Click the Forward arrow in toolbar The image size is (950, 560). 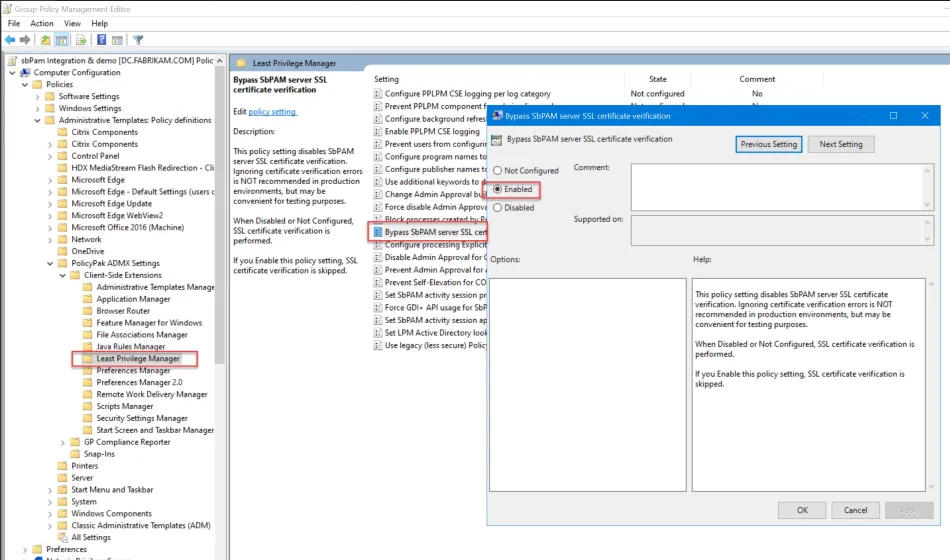[x=25, y=40]
